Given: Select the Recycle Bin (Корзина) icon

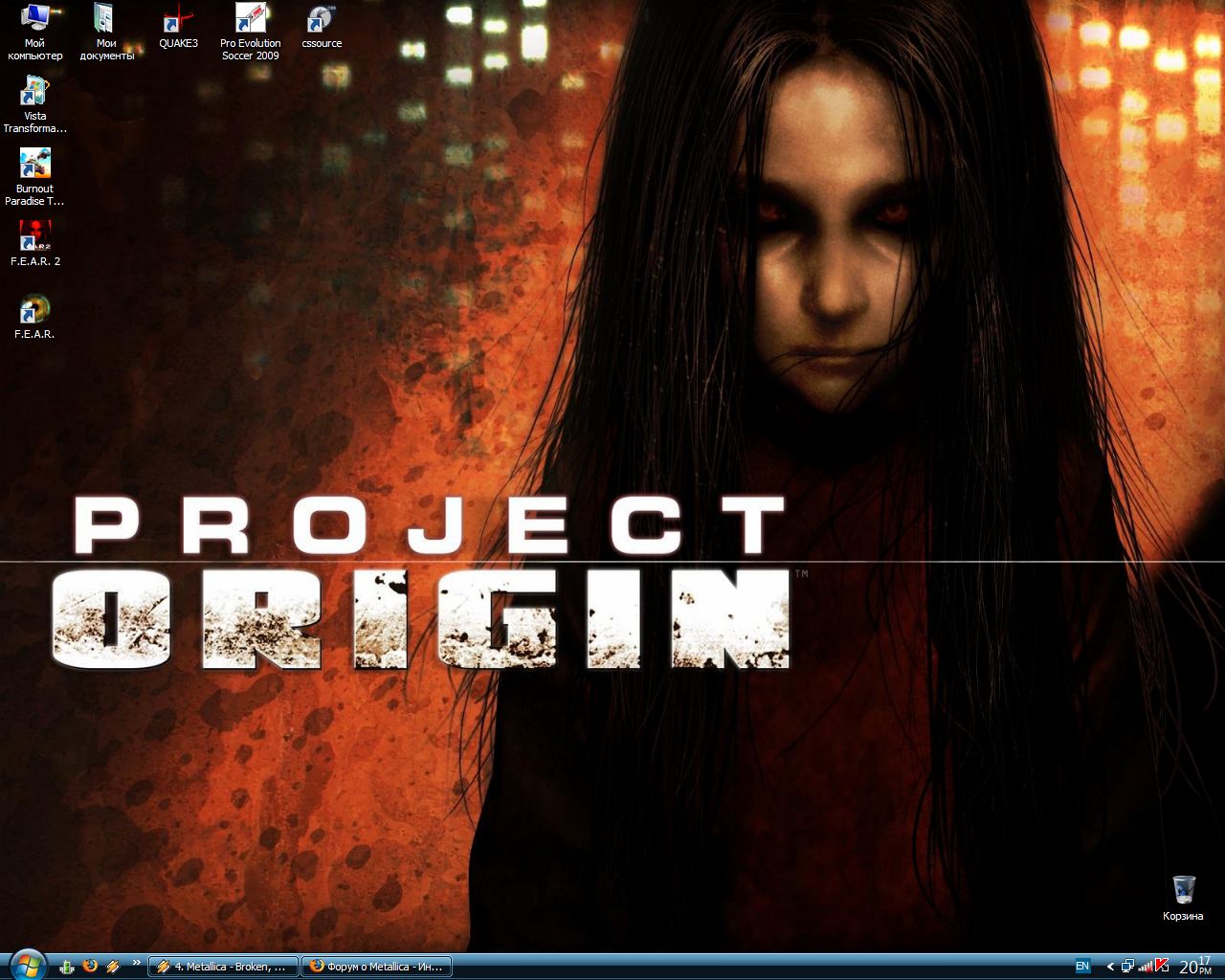Looking at the screenshot, I should pos(1183,899).
